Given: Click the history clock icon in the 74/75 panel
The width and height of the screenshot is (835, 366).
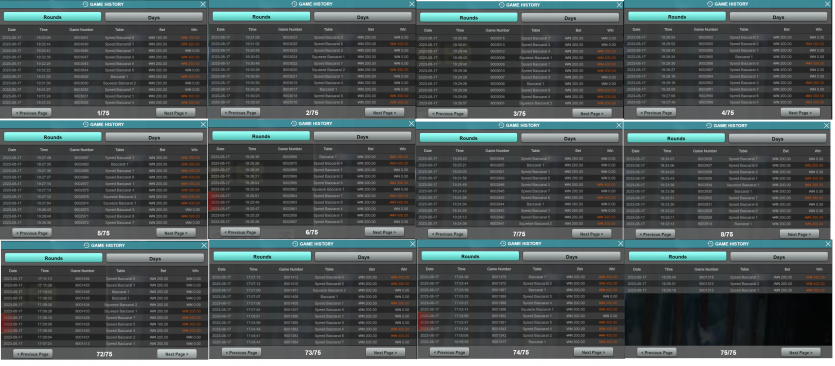Looking at the screenshot, I should pyautogui.click(x=503, y=243).
